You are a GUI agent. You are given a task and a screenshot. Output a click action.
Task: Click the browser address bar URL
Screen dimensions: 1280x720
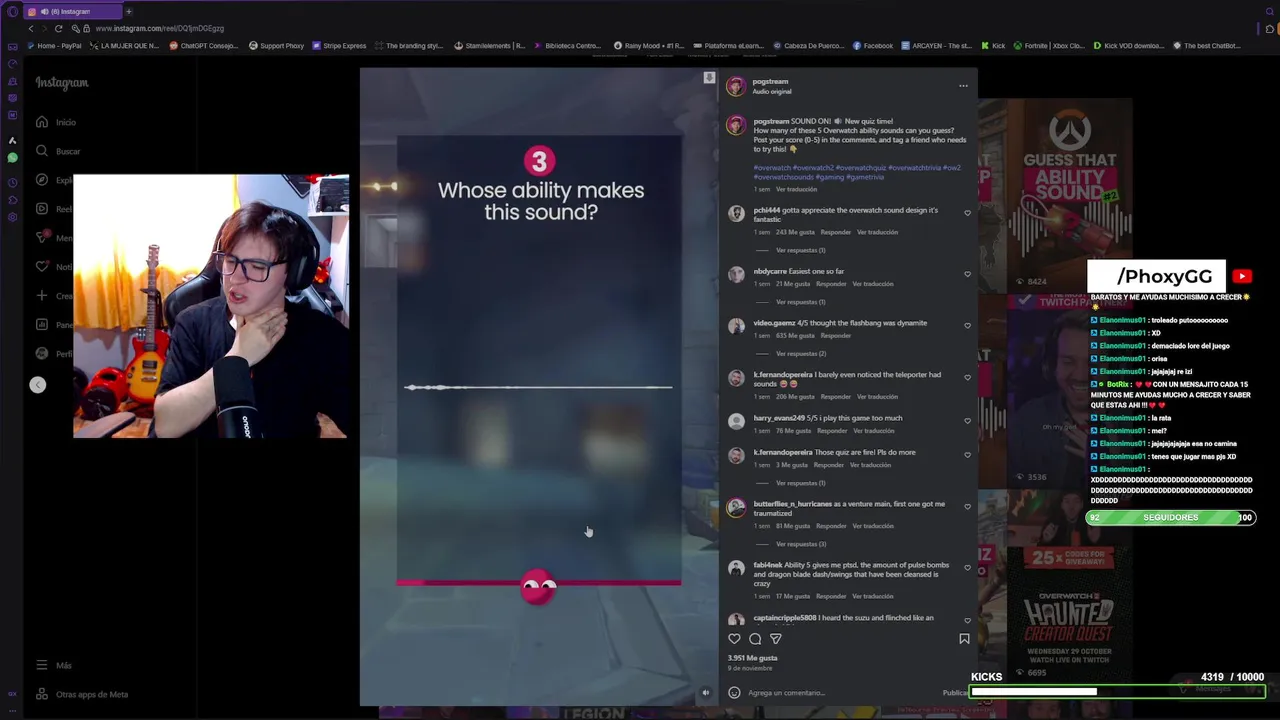[x=160, y=28]
